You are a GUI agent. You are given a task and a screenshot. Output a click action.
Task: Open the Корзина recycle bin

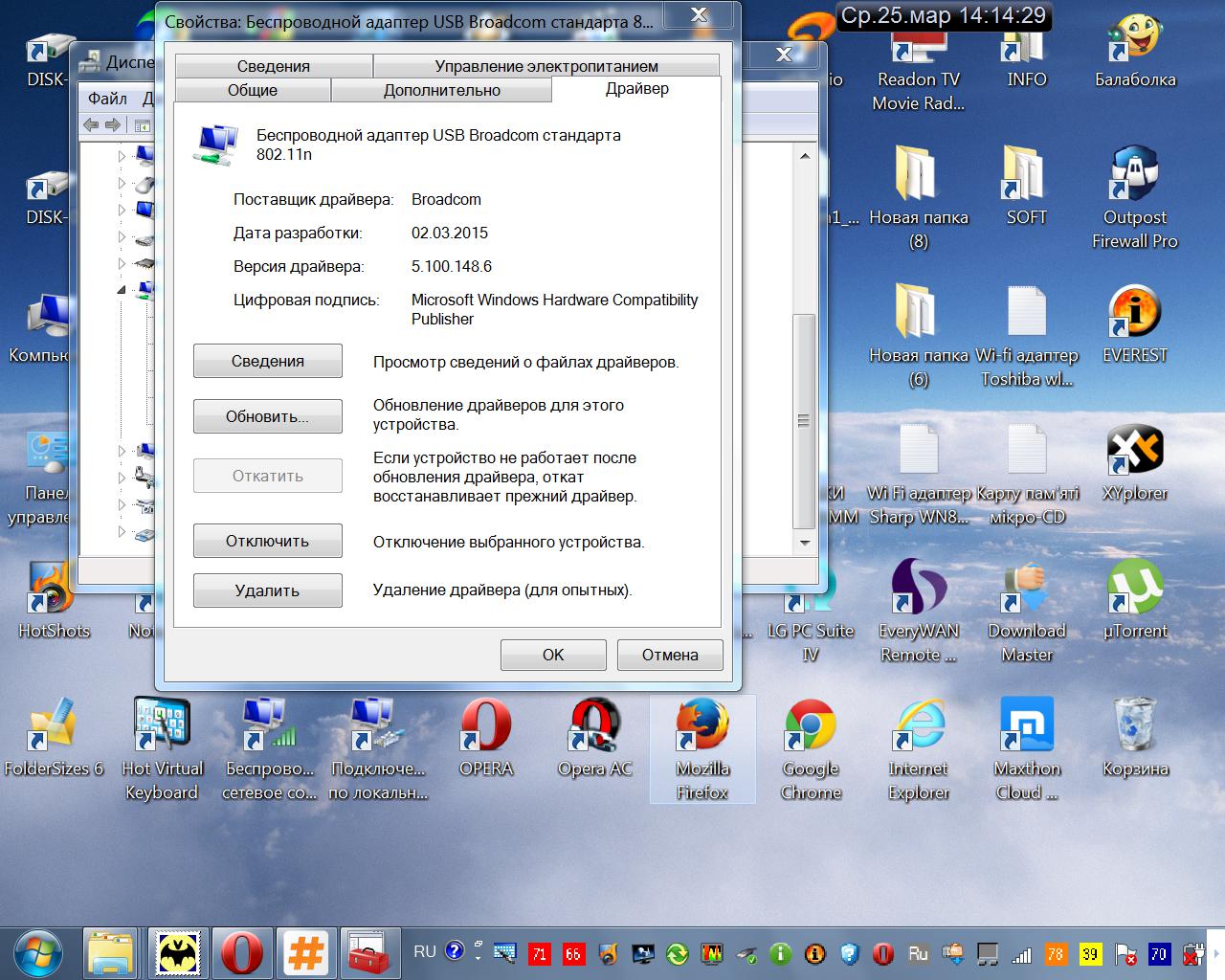[x=1135, y=727]
